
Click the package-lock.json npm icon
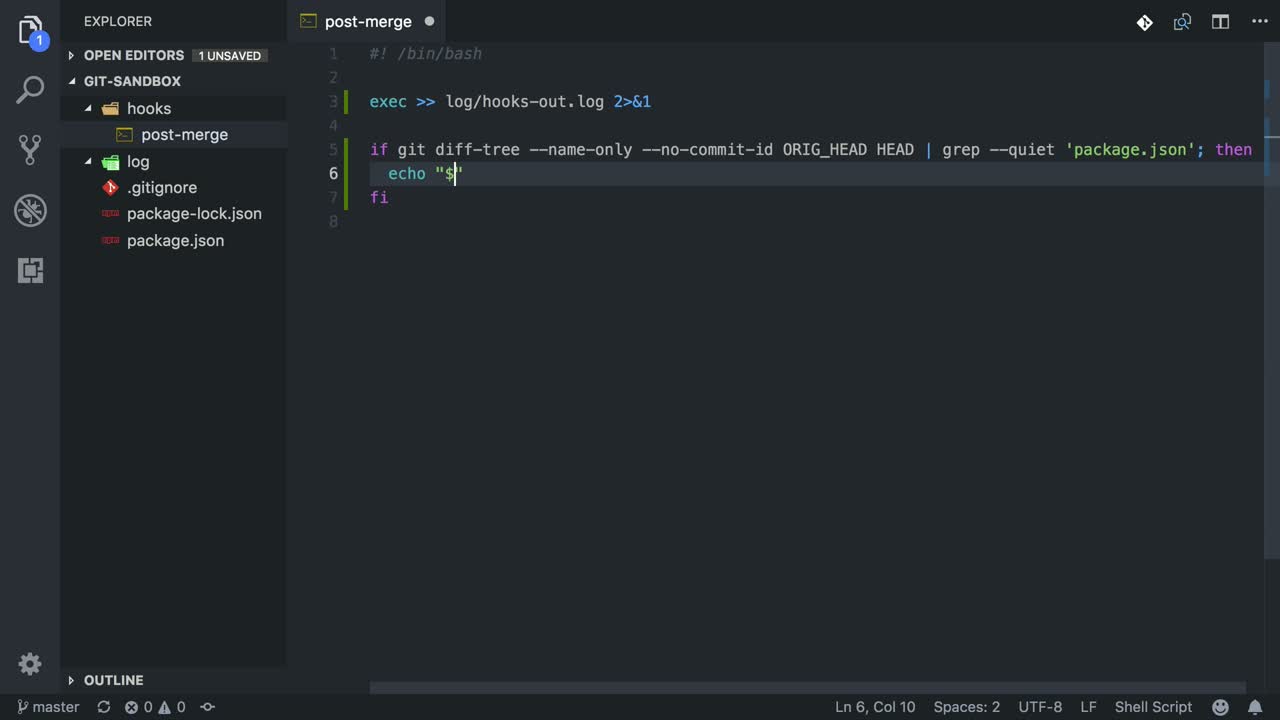(110, 214)
